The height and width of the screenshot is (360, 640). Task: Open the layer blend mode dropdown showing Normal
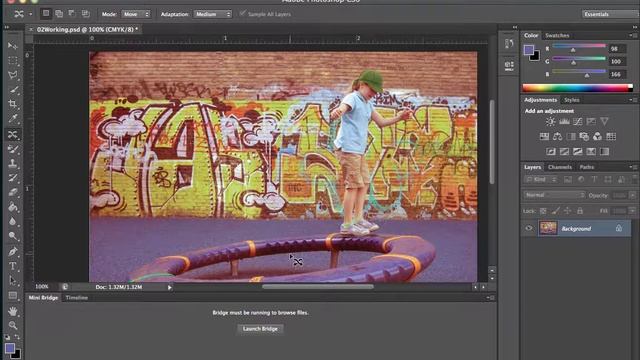[555, 195]
